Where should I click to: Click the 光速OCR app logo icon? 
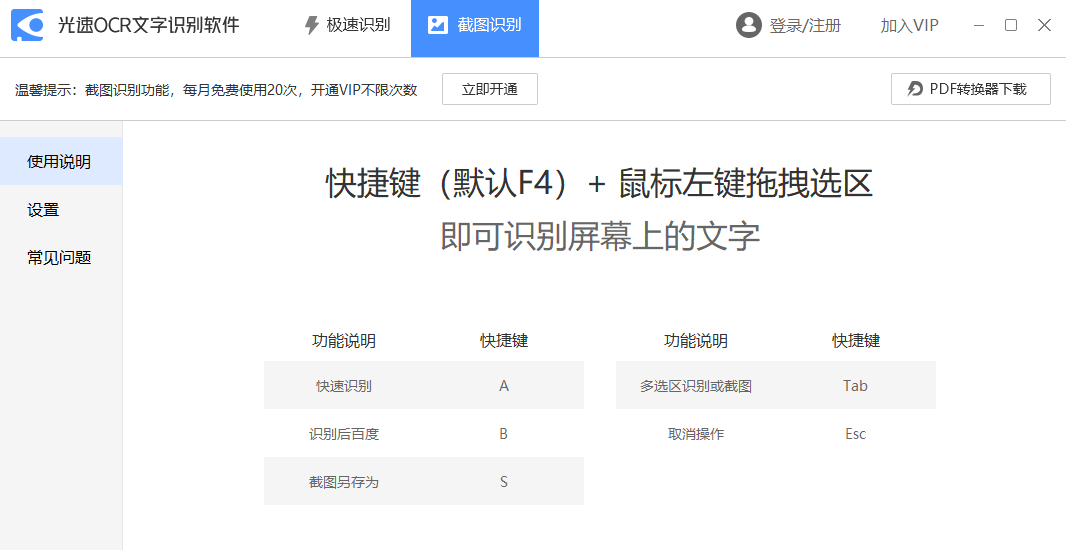[28, 26]
